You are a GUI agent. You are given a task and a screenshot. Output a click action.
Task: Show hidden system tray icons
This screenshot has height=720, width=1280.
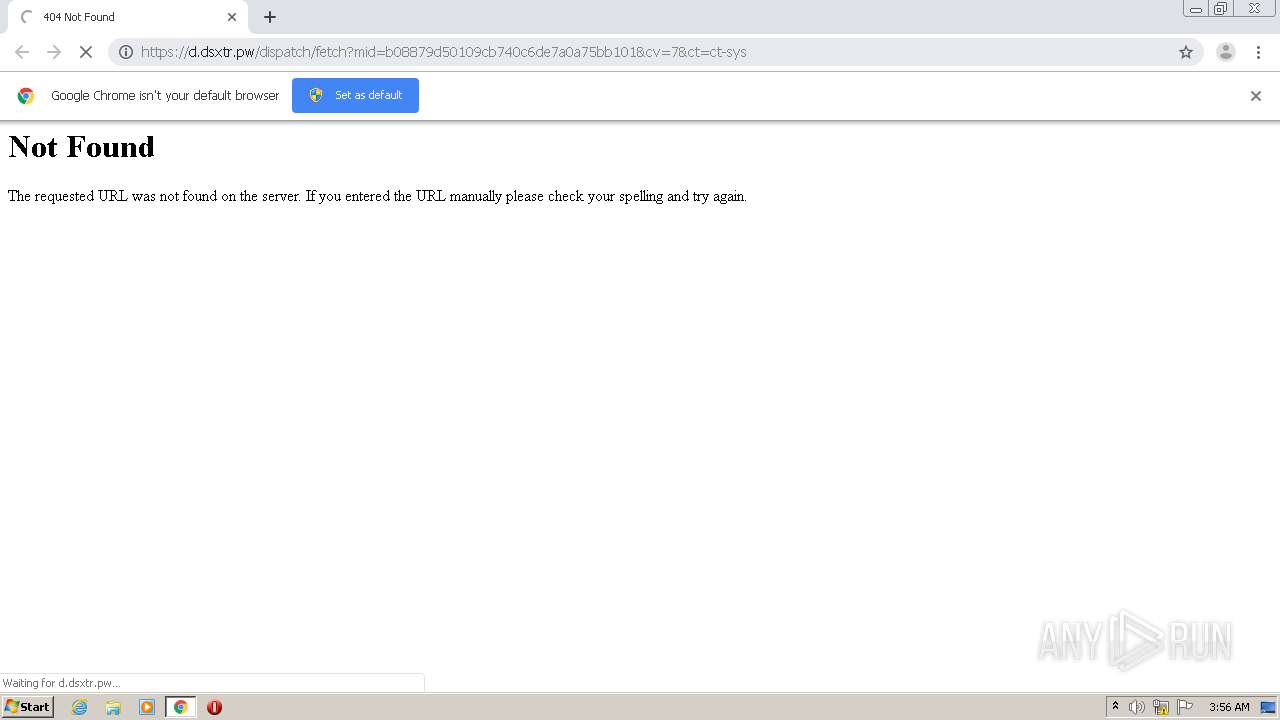pyautogui.click(x=1115, y=707)
